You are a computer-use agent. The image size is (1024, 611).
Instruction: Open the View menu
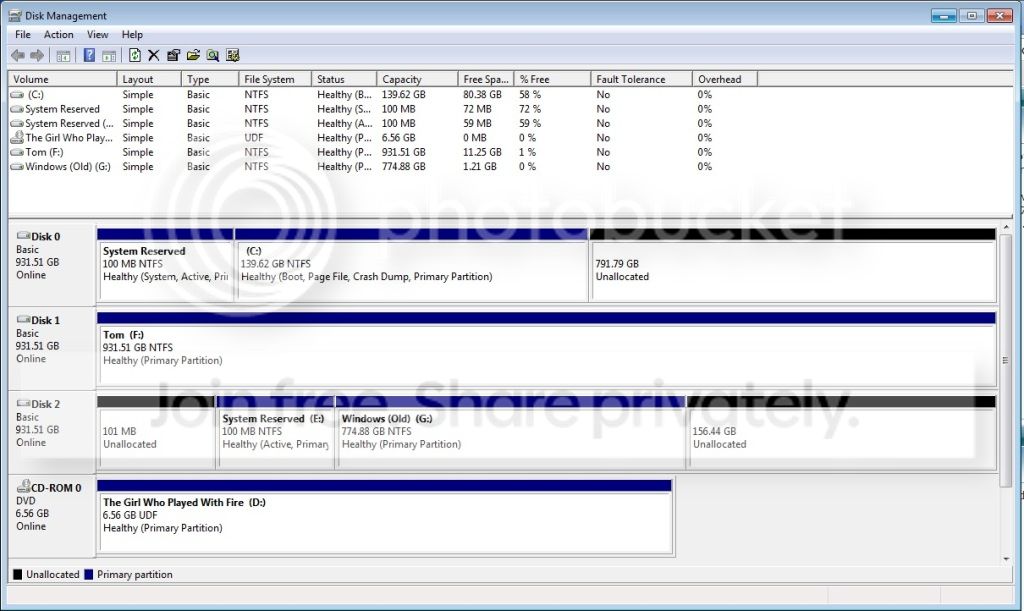(x=97, y=35)
